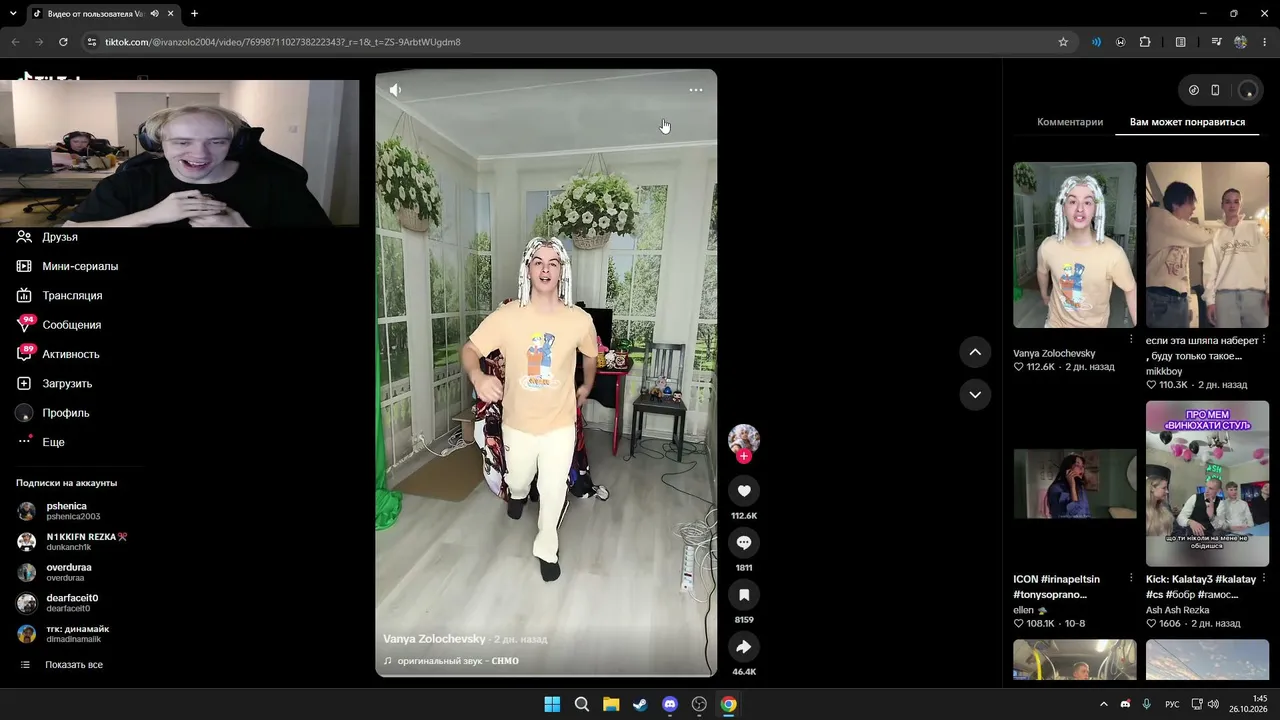This screenshot has height=720, width=1280.
Task: Open the Vanya Zolochevsky recommended video thumbnail
Action: pos(1075,245)
